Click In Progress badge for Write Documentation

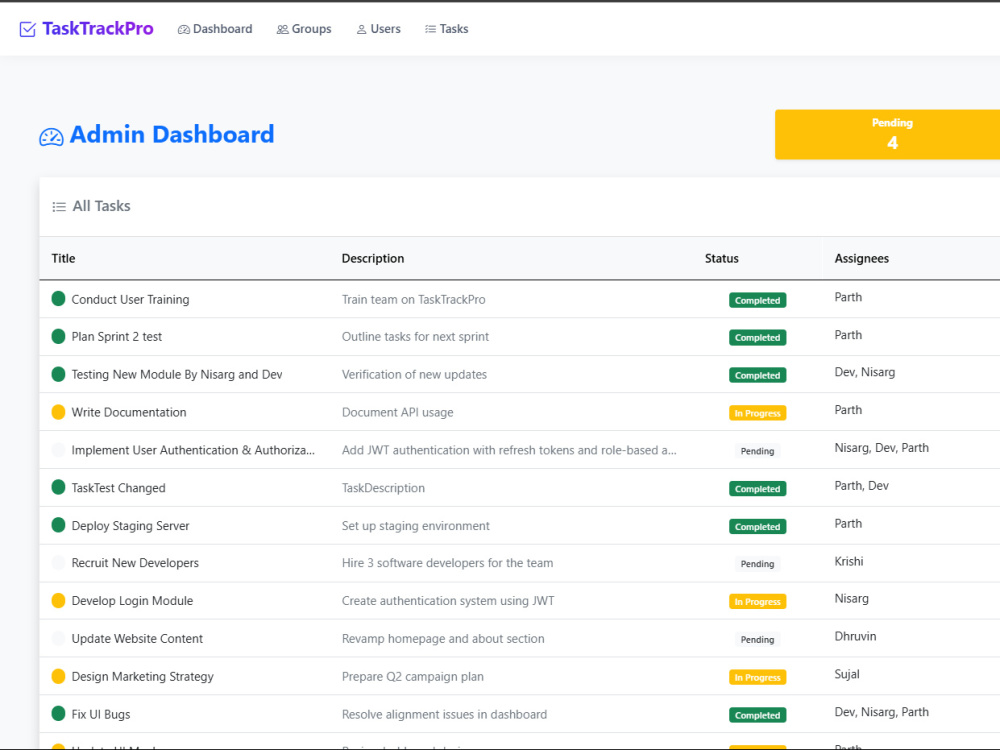click(757, 413)
